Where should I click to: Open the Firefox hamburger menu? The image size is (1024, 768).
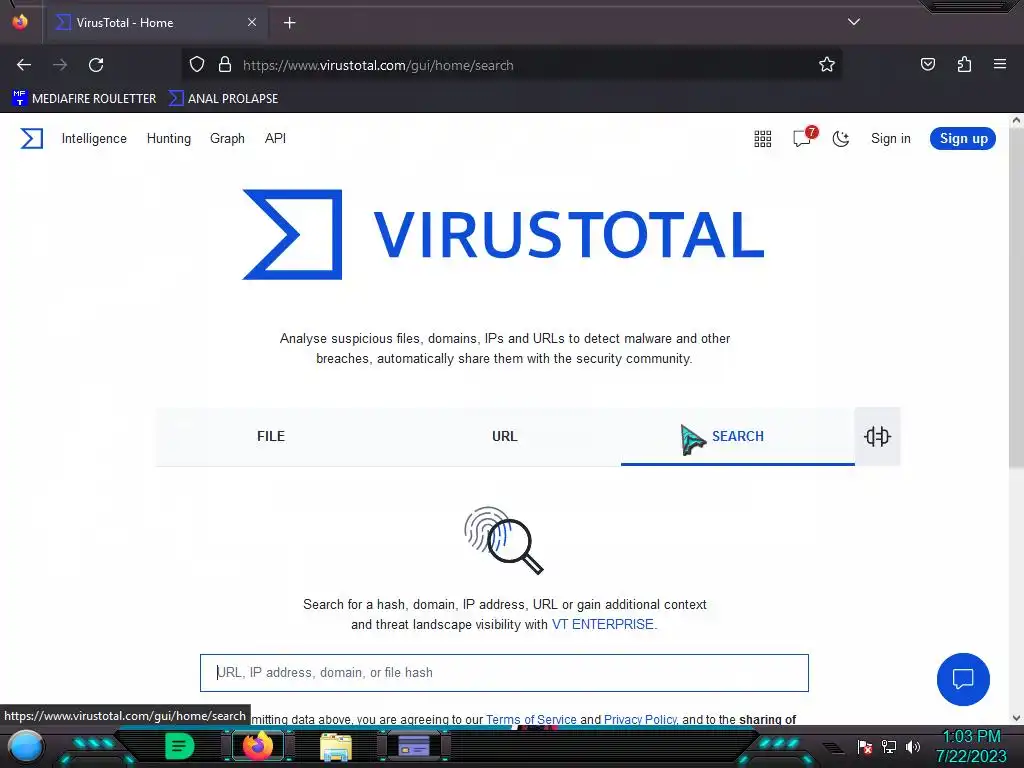(1000, 64)
